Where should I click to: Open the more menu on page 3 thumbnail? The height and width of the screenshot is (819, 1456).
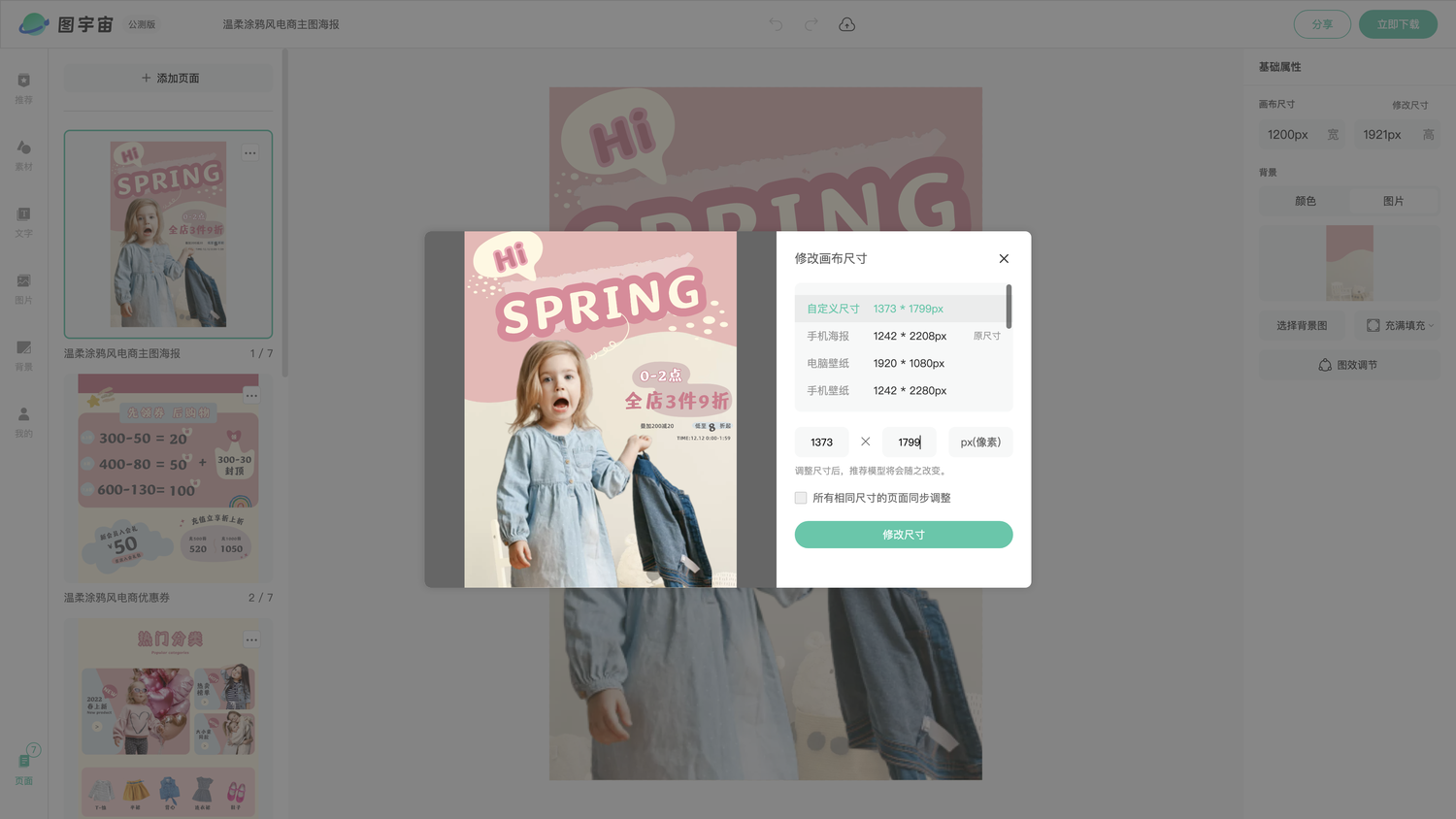[x=251, y=639]
